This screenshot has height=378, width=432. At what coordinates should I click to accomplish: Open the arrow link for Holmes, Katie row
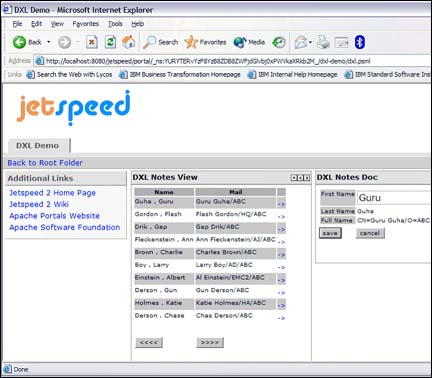[x=281, y=305]
